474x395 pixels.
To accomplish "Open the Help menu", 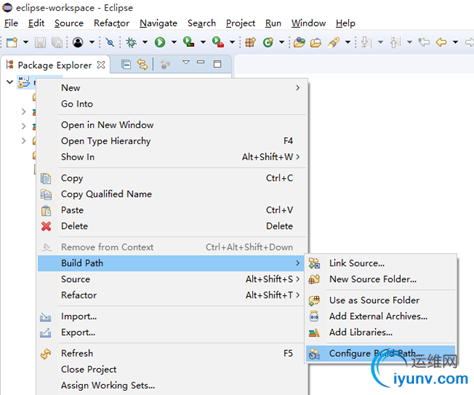I will [345, 23].
